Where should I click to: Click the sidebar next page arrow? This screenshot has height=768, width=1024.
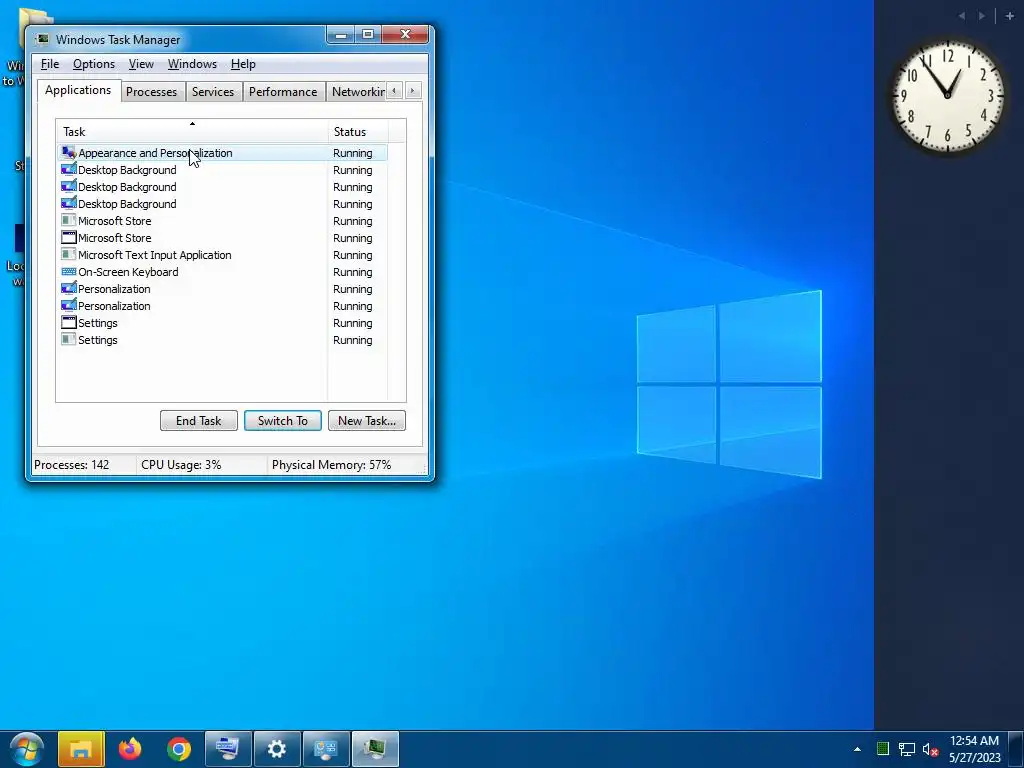pyautogui.click(x=982, y=16)
